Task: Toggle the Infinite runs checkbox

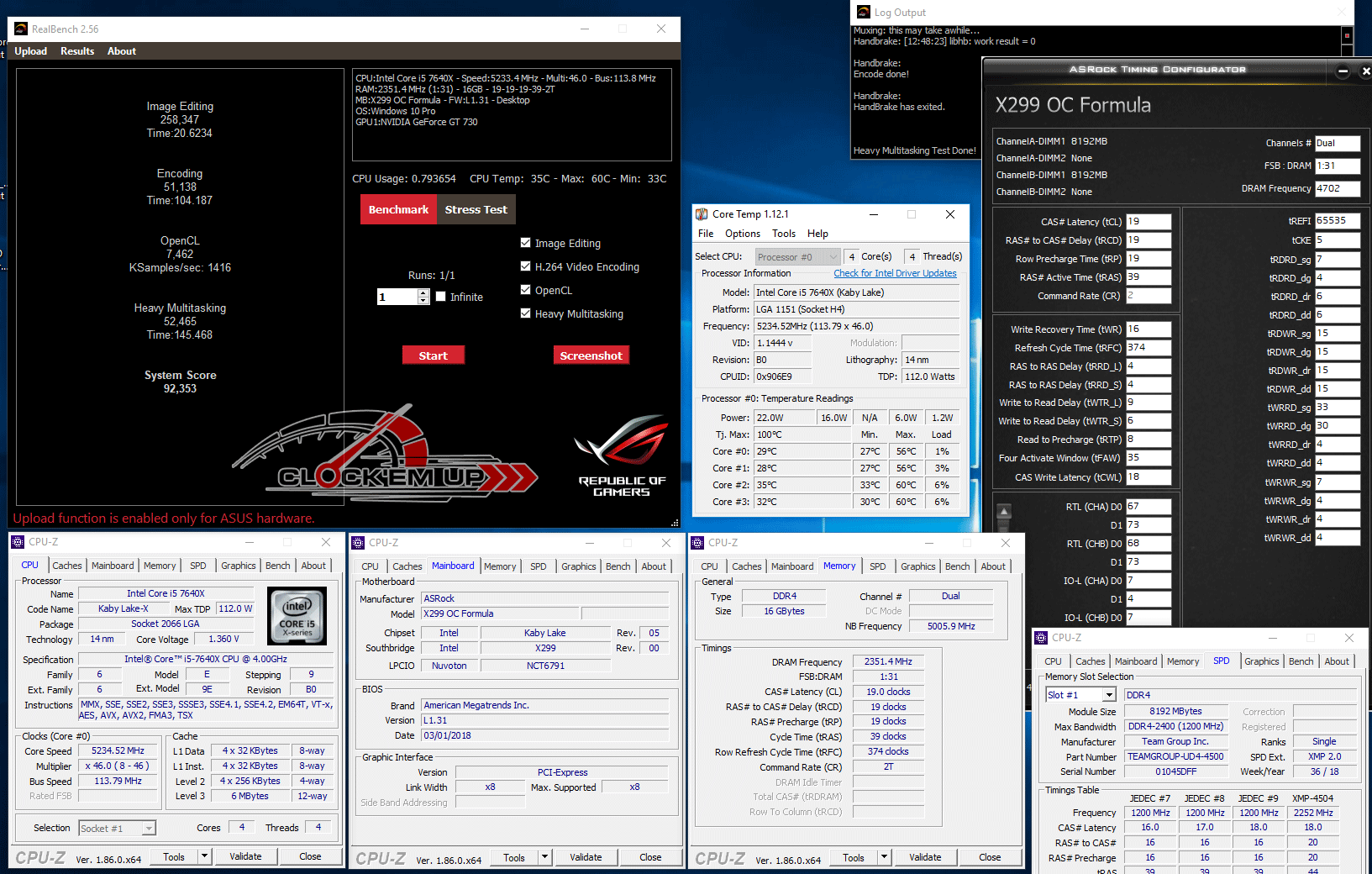Action: click(440, 297)
